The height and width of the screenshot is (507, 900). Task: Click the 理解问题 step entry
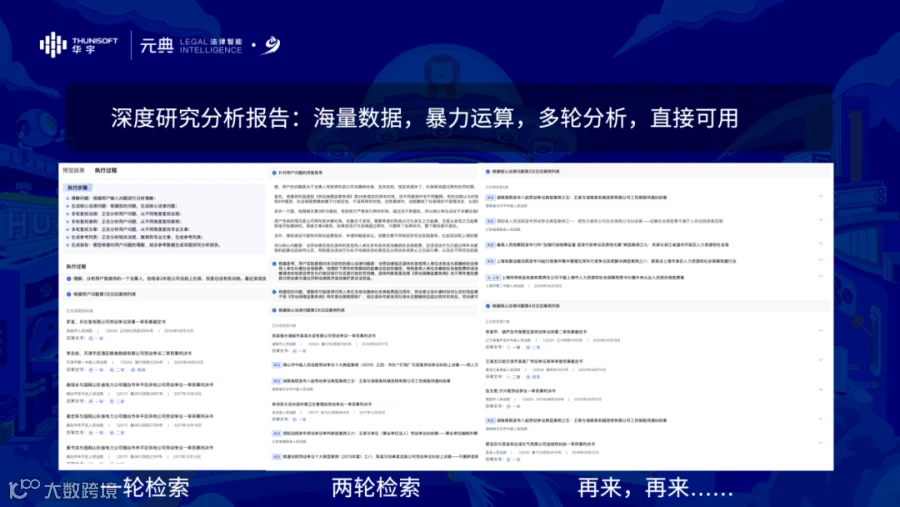[x=110, y=198]
